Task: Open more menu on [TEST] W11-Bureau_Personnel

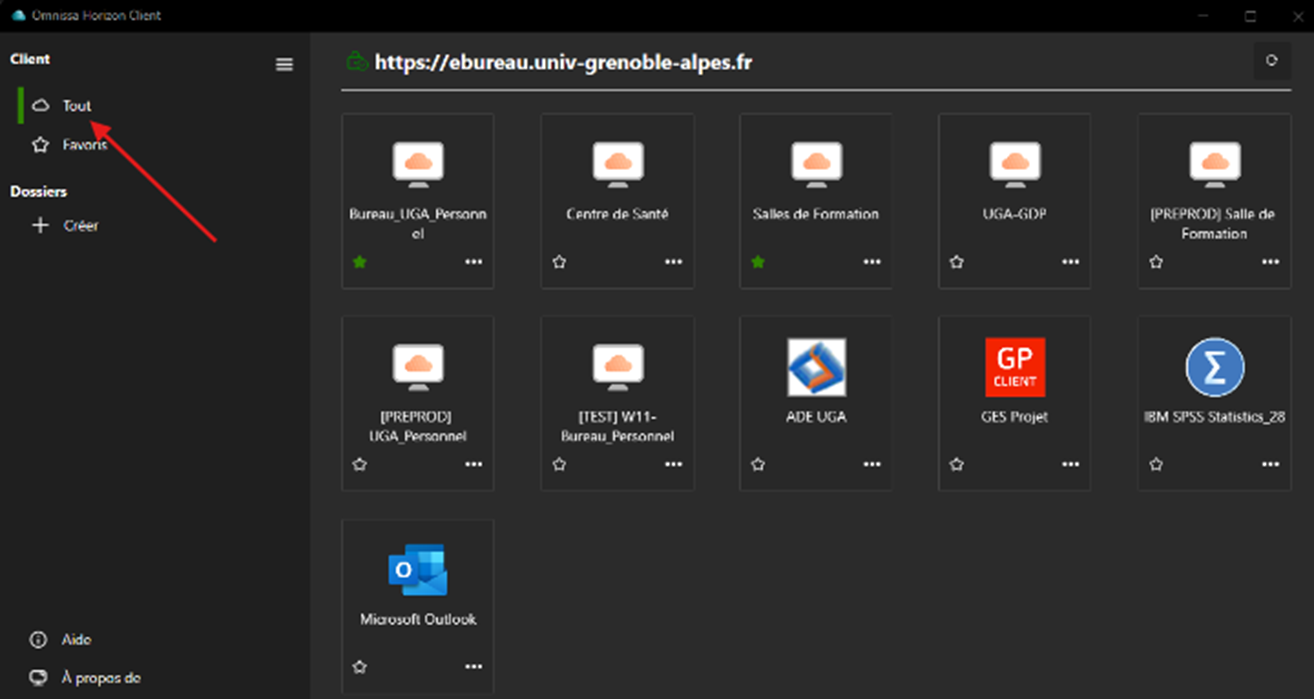Action: (x=673, y=464)
